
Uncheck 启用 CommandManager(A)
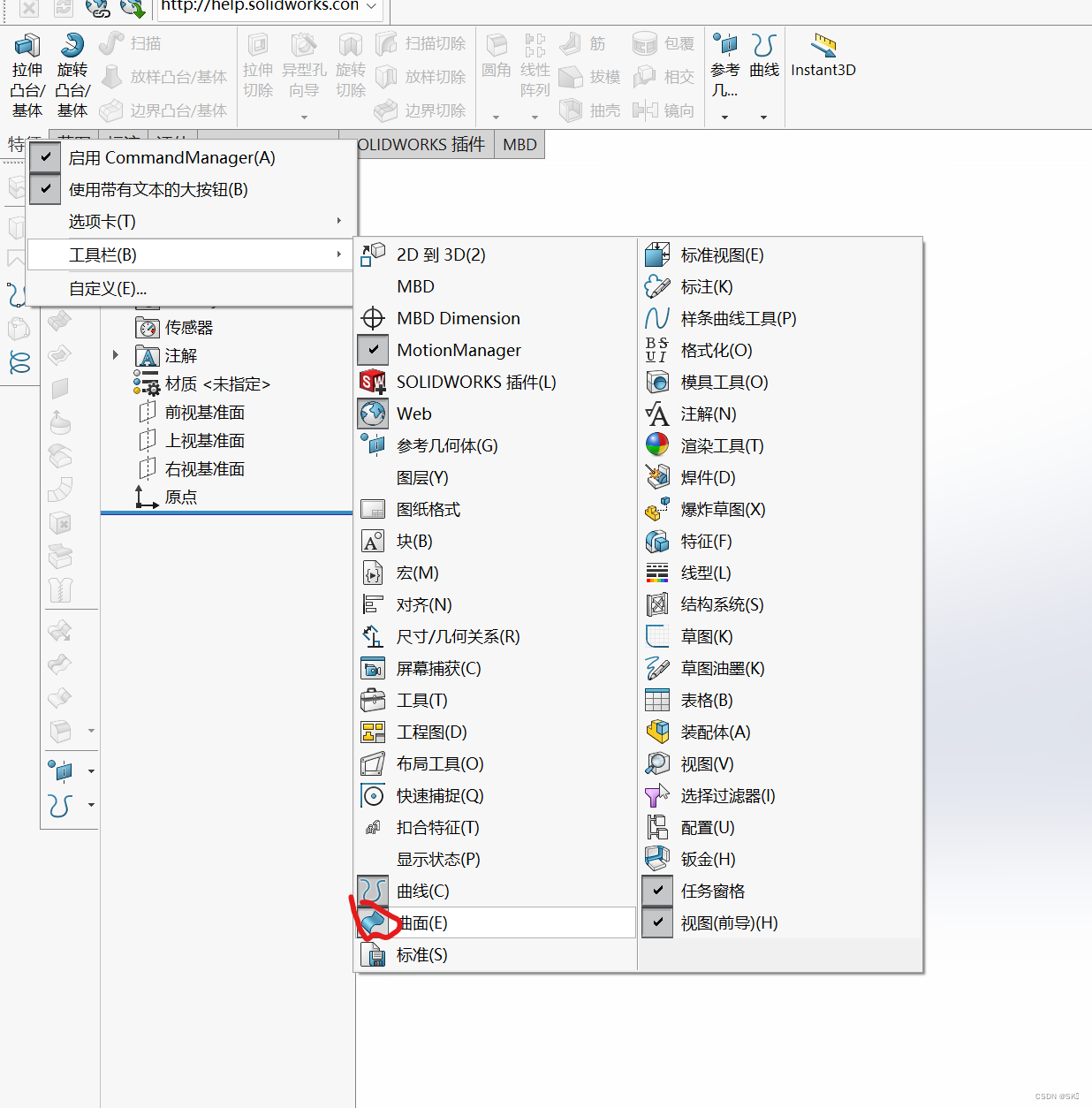191,157
